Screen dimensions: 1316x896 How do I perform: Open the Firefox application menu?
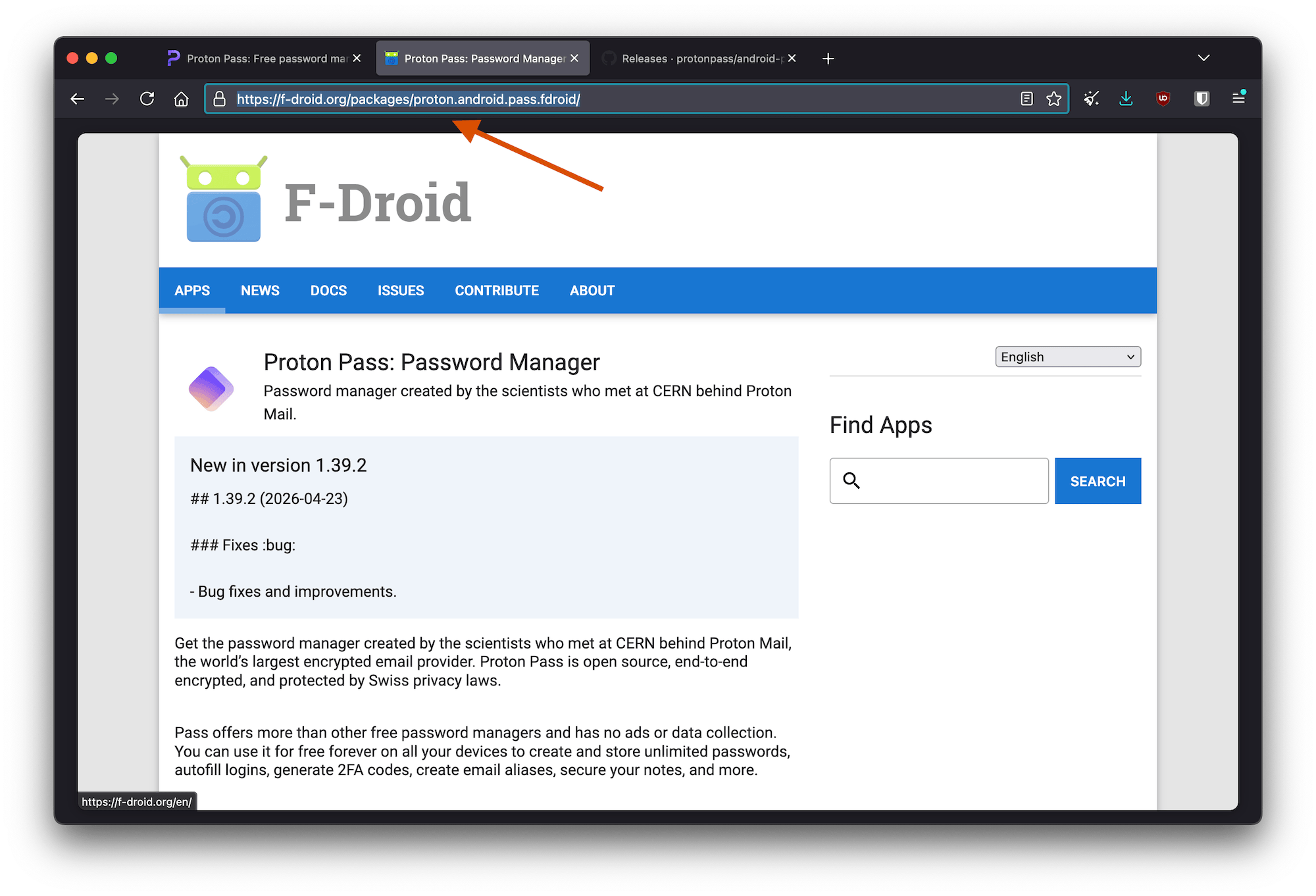coord(1238,98)
